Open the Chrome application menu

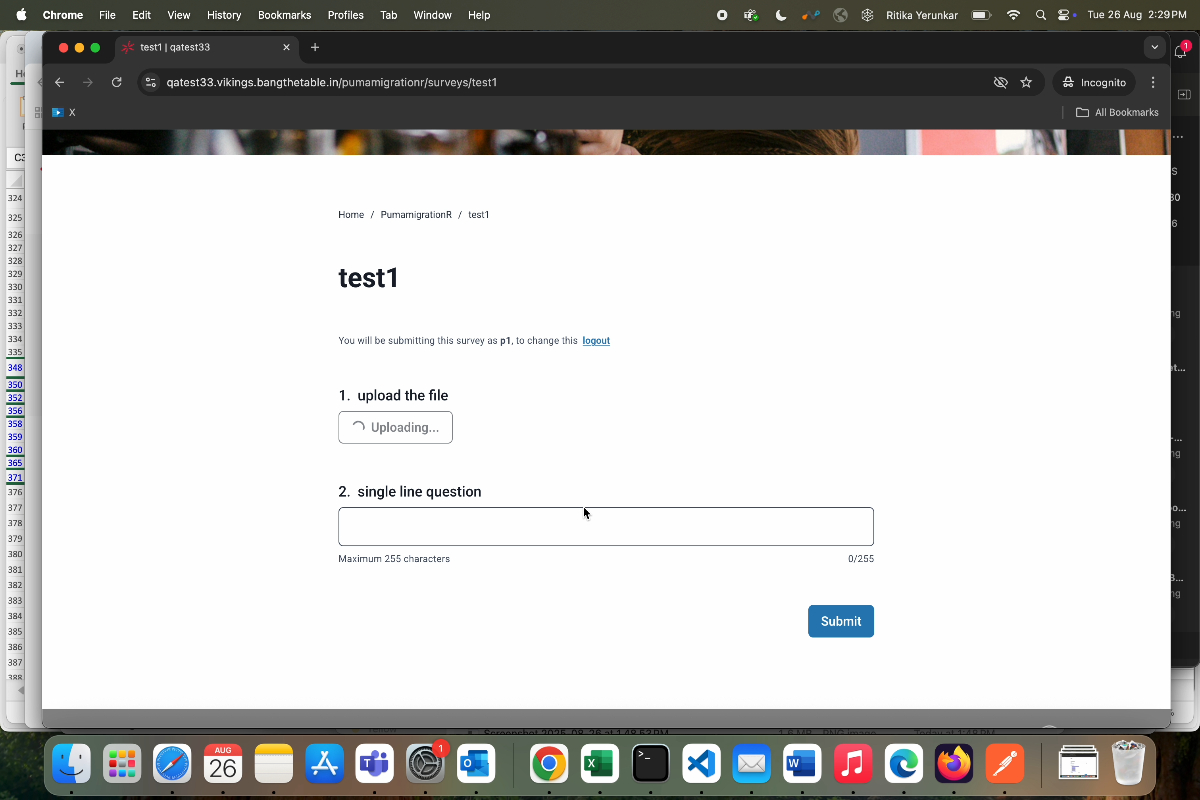[x=63, y=15]
